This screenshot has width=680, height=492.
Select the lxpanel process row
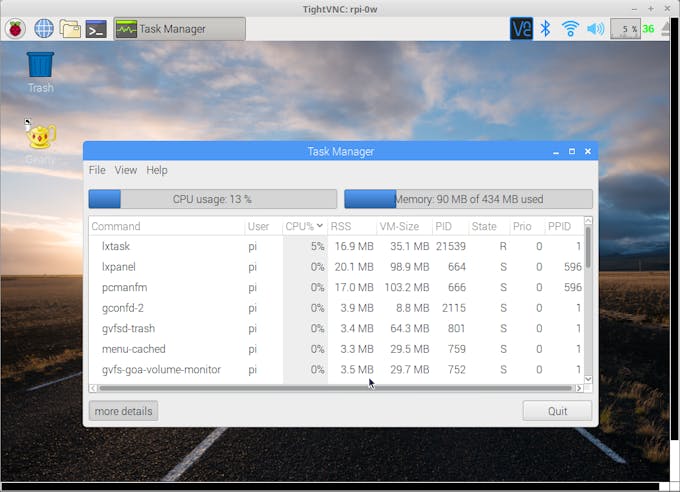[336, 267]
